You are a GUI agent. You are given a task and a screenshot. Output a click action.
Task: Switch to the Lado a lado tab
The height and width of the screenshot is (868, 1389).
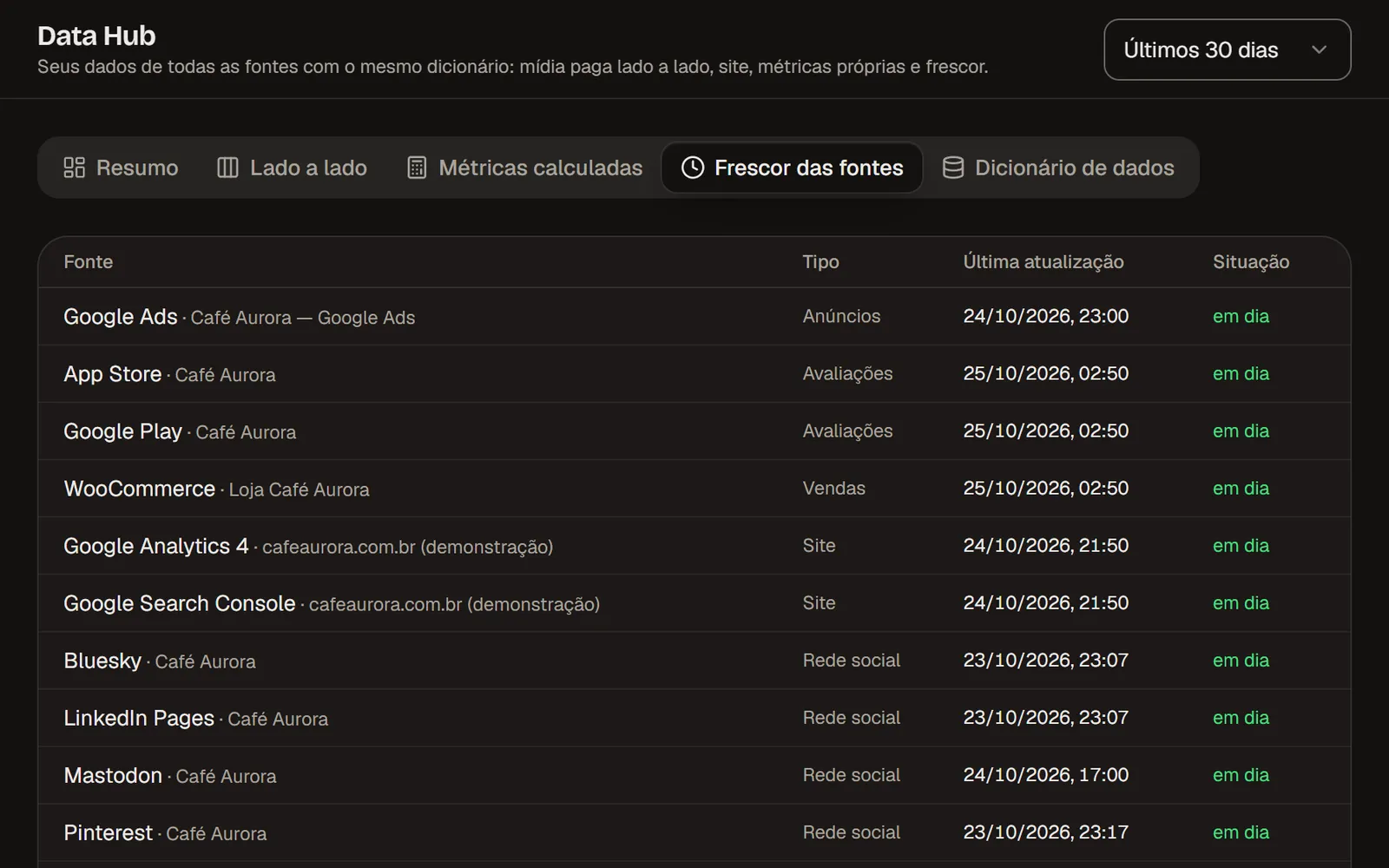click(x=292, y=168)
